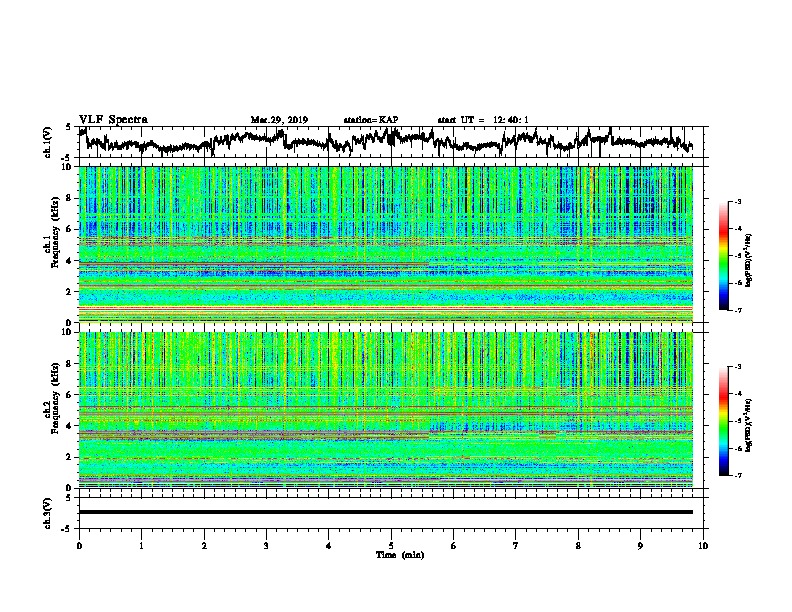Click time axis tick label "1"
This screenshot has width=792, height=612.
click(x=141, y=546)
